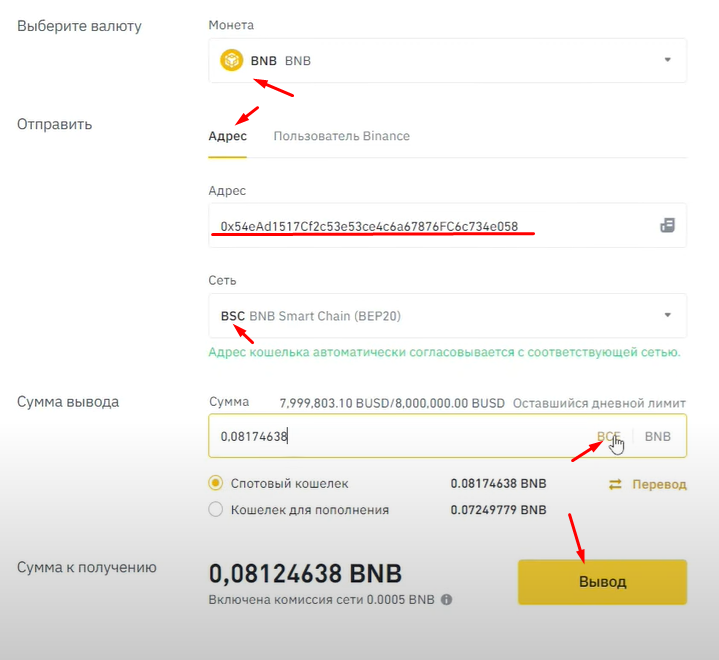This screenshot has height=660, width=719.
Task: Click the 0.08174638 BNB spot balance
Action: [x=498, y=483]
